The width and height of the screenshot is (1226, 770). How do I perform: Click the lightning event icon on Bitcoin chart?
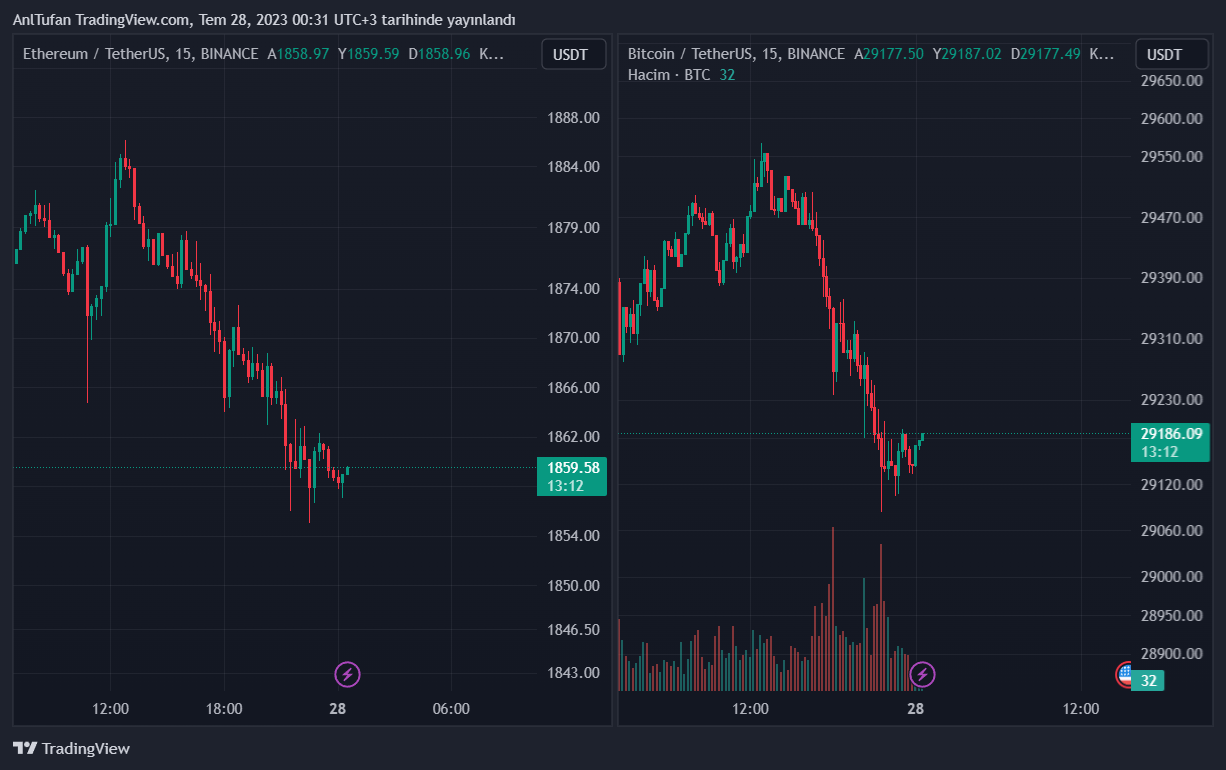pos(922,675)
